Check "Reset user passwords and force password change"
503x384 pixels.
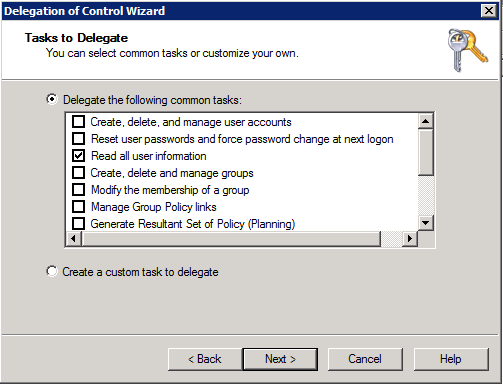point(79,139)
